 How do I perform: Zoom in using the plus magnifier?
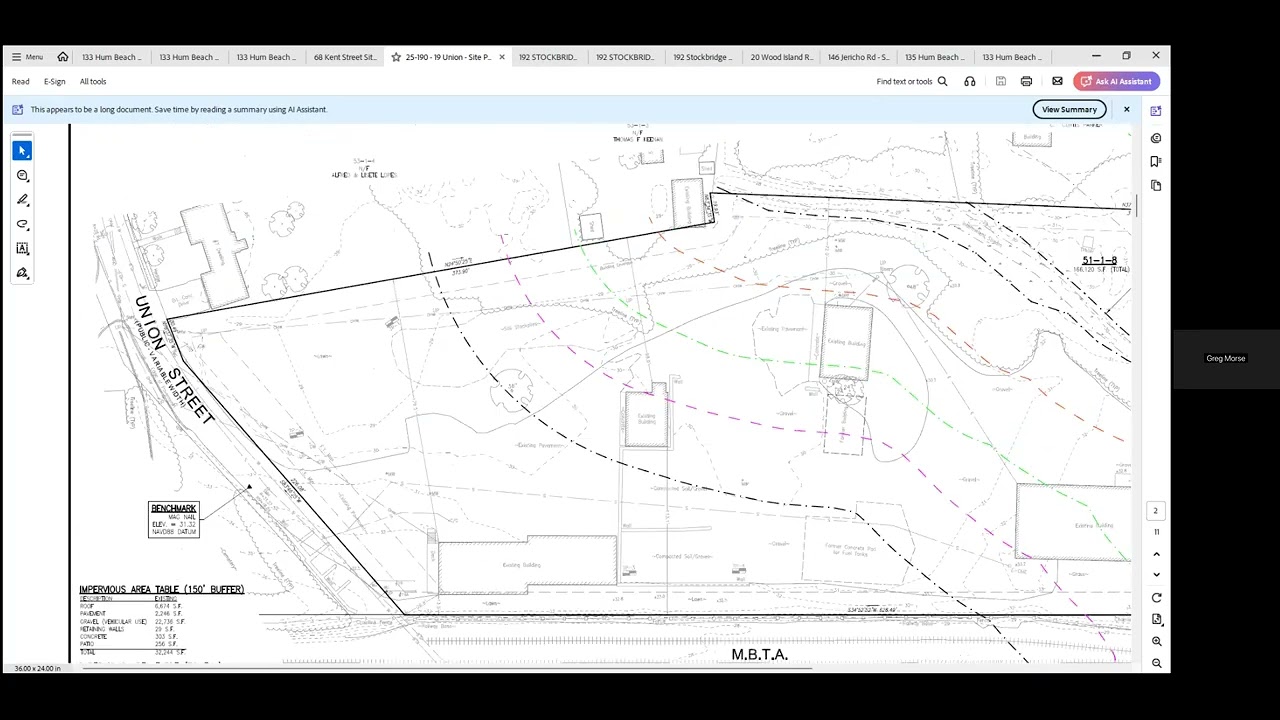tap(1157, 642)
